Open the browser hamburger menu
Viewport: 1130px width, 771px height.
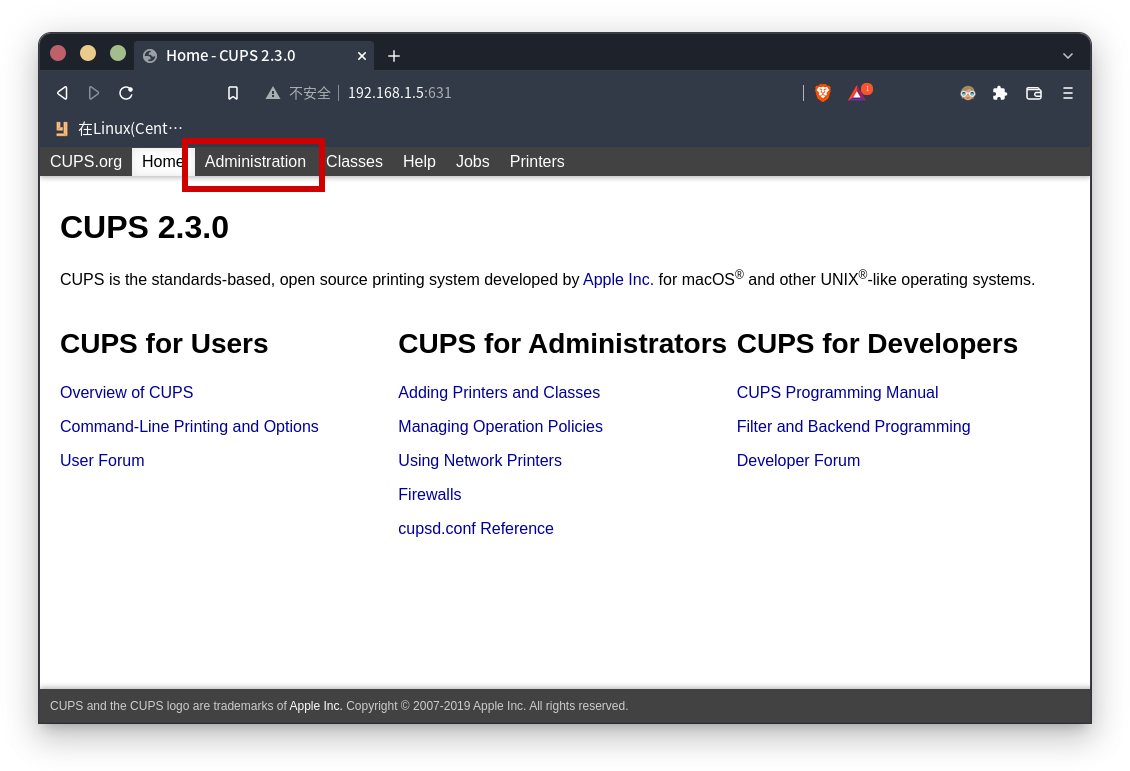pyautogui.click(x=1067, y=93)
